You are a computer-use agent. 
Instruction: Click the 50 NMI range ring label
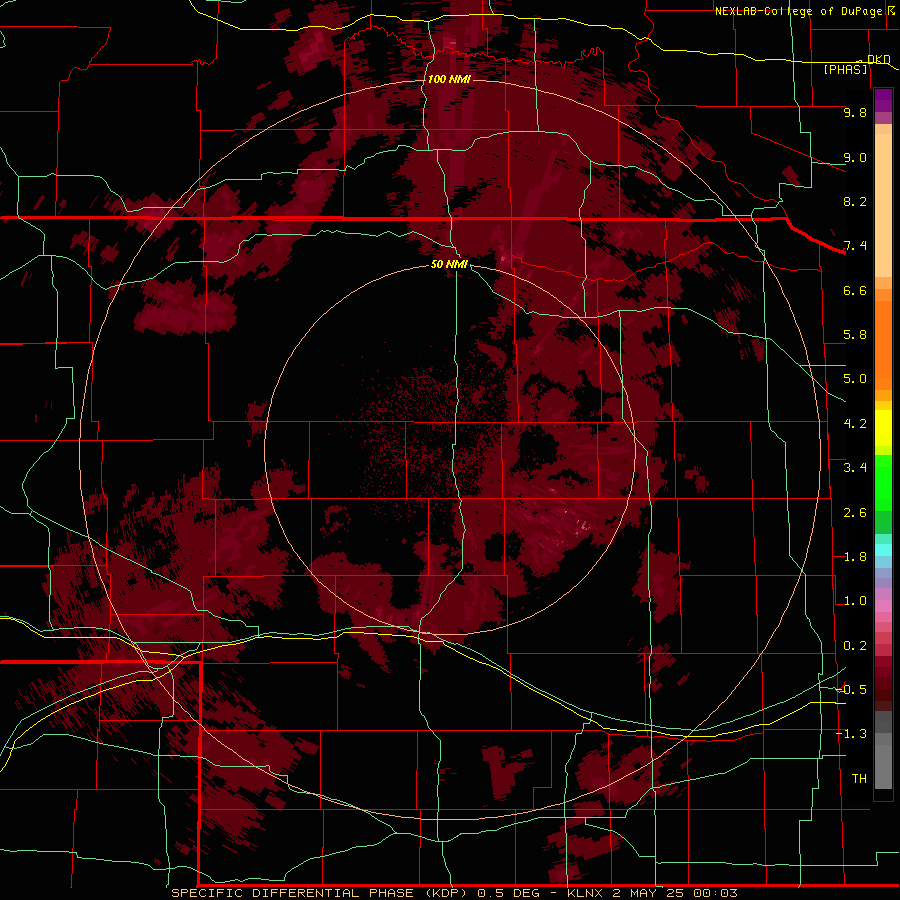449,264
